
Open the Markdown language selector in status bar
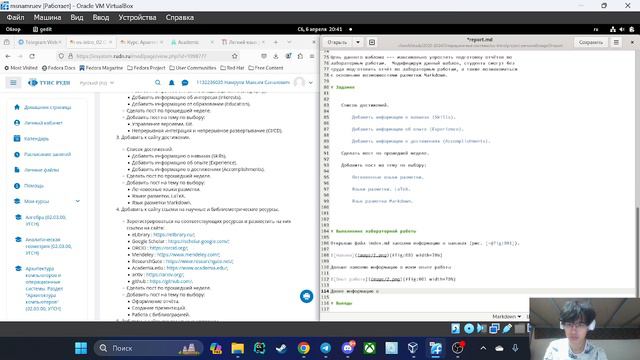tap(507, 316)
